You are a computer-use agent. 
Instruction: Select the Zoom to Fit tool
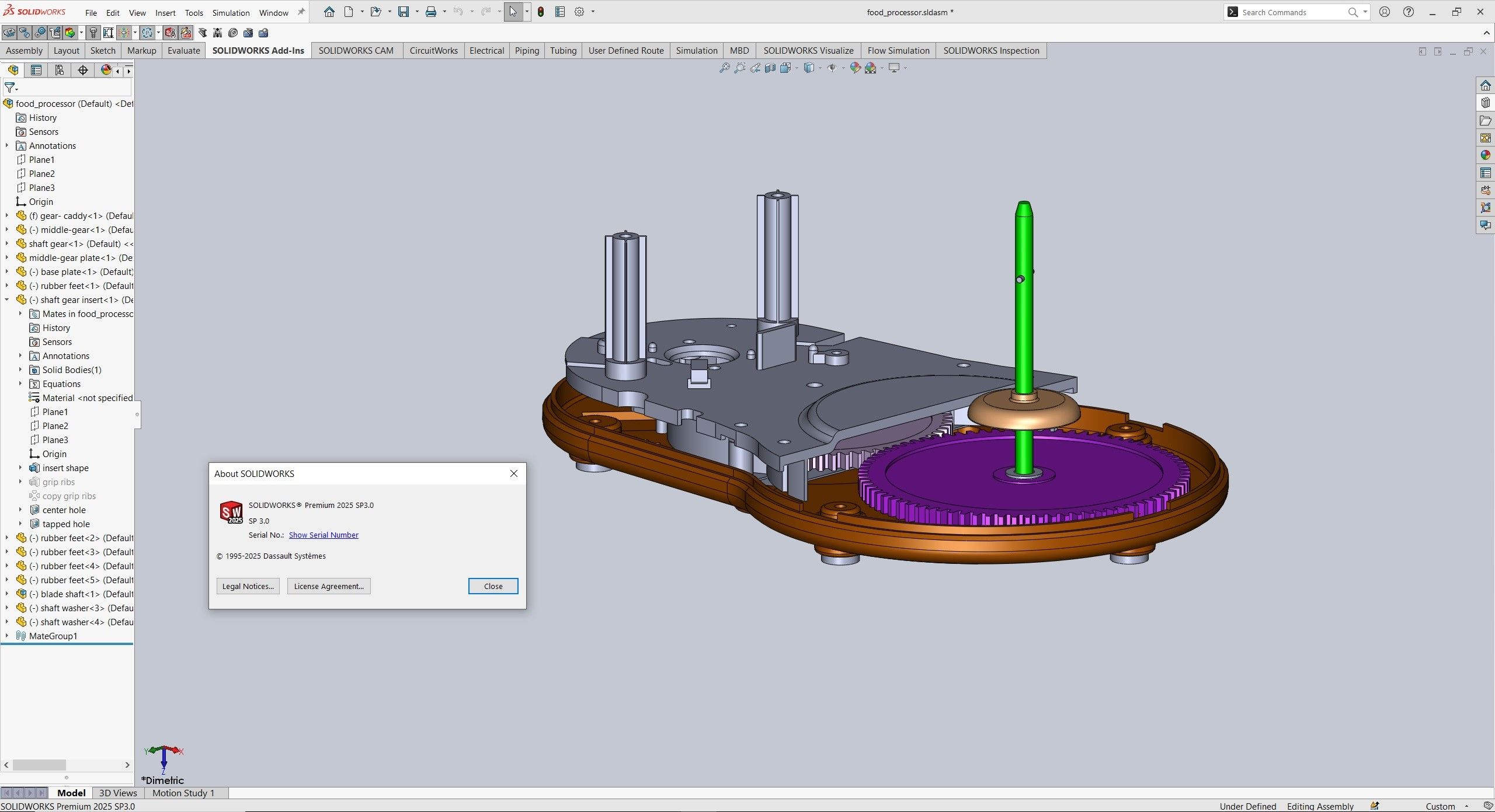click(724, 68)
